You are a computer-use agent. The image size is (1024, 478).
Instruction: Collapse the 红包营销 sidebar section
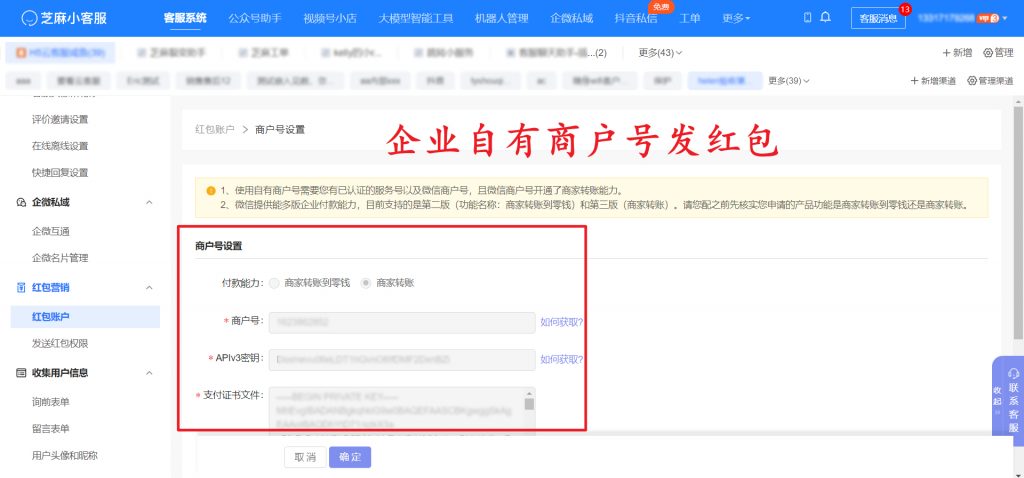(149, 288)
